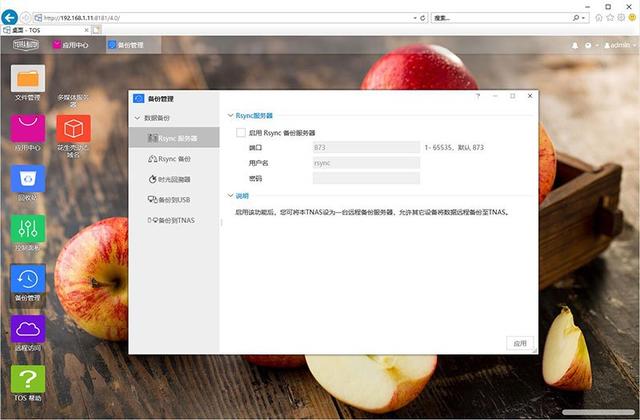Click the port field showing 873

tap(366, 147)
